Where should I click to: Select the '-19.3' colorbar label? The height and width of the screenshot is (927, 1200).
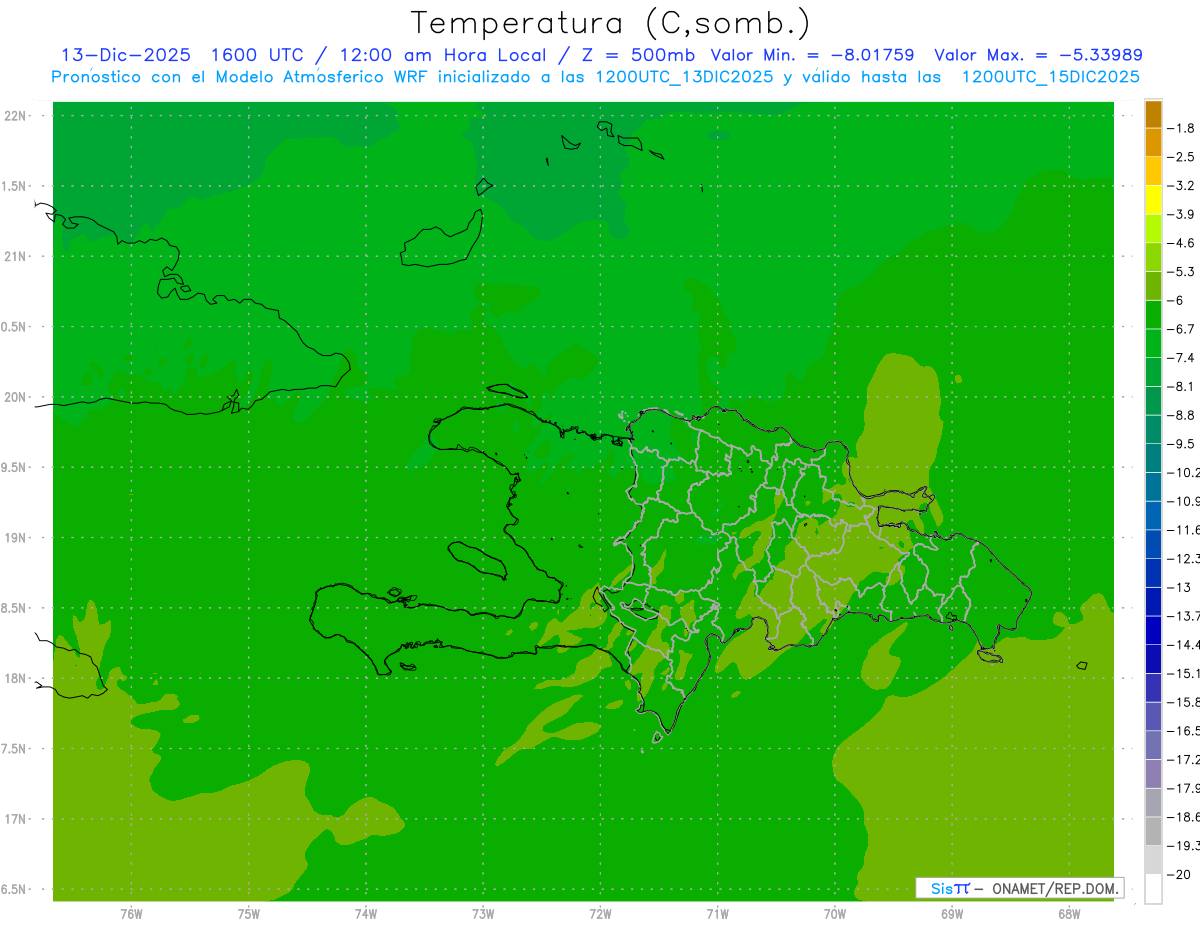click(1183, 846)
